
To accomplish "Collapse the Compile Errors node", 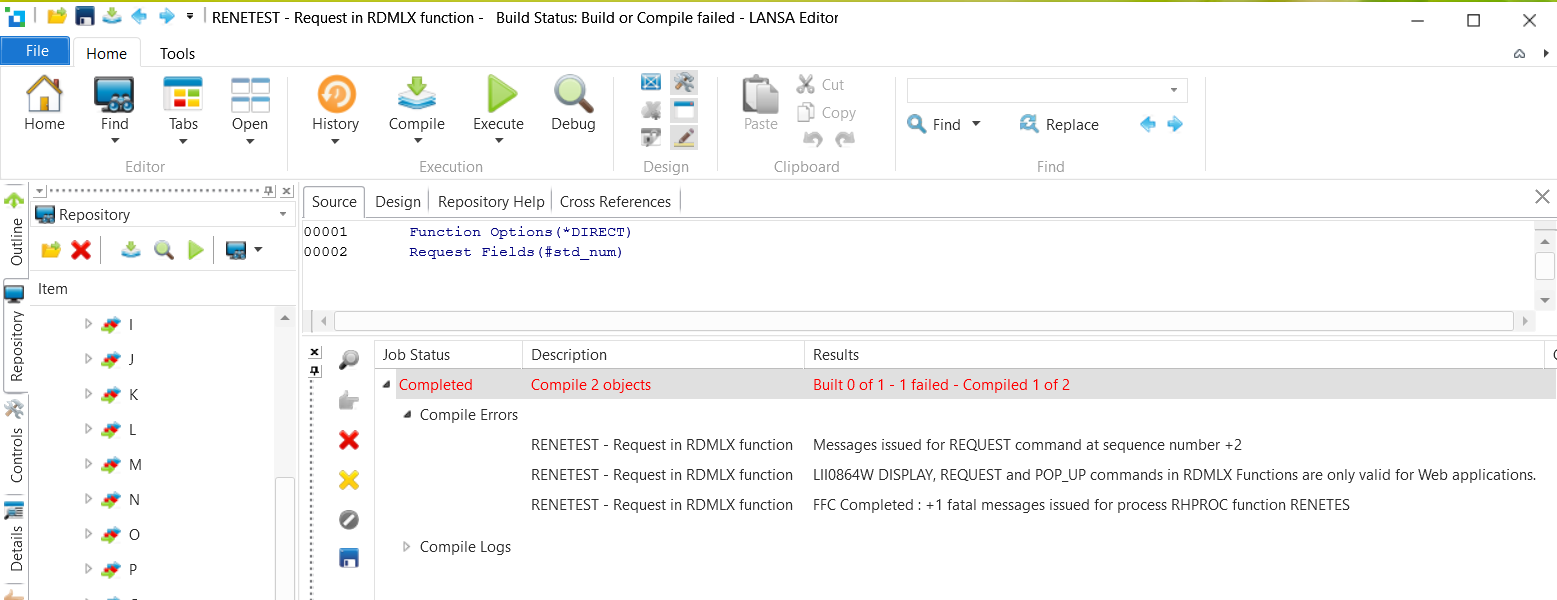I will pos(407,415).
